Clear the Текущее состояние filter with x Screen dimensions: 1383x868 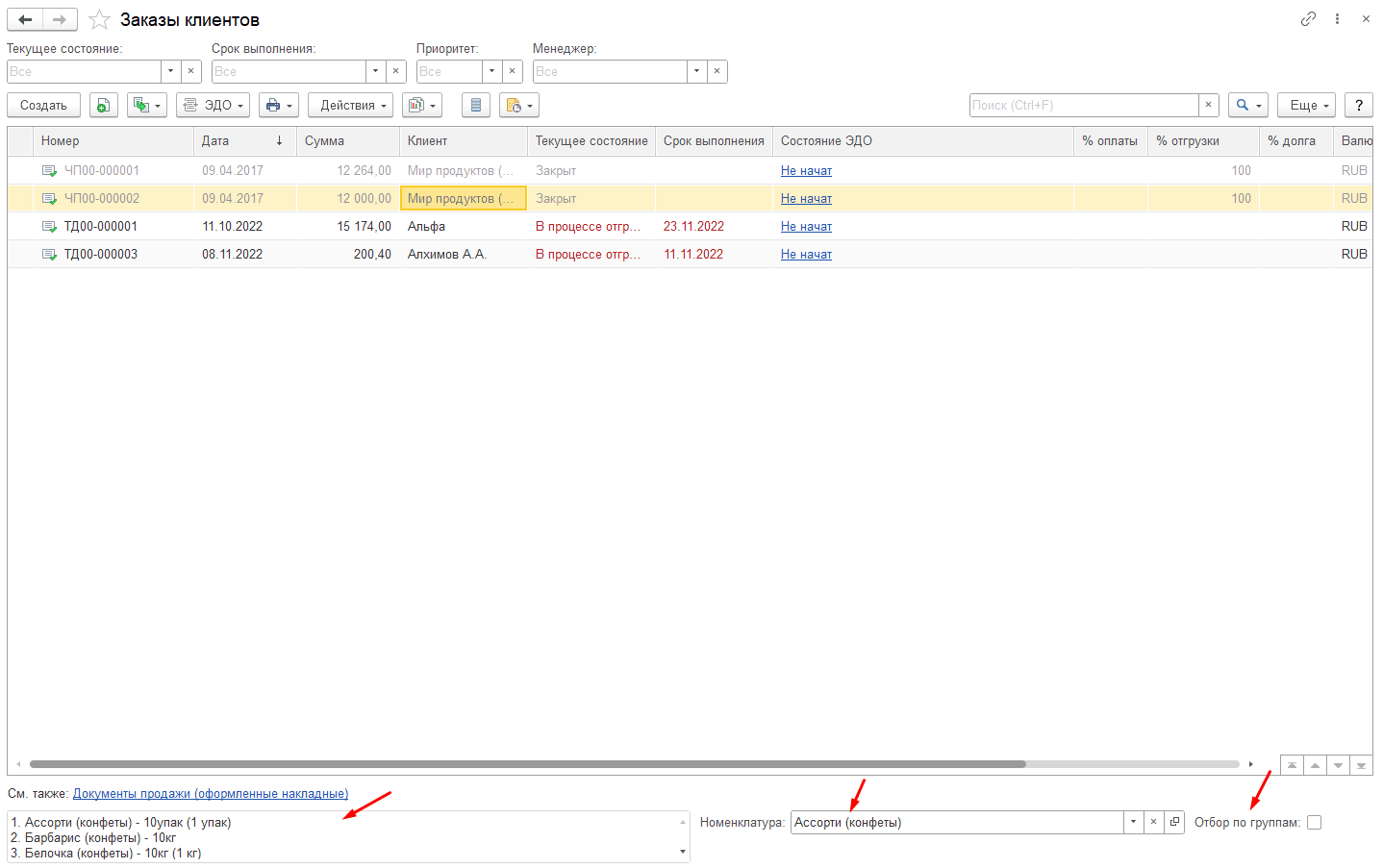coord(191,71)
